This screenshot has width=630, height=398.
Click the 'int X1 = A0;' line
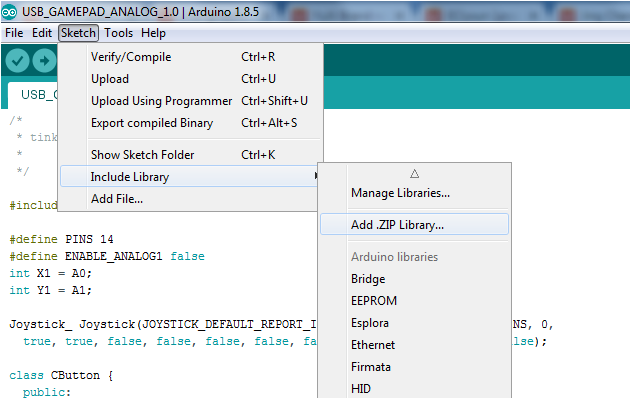tap(51, 273)
